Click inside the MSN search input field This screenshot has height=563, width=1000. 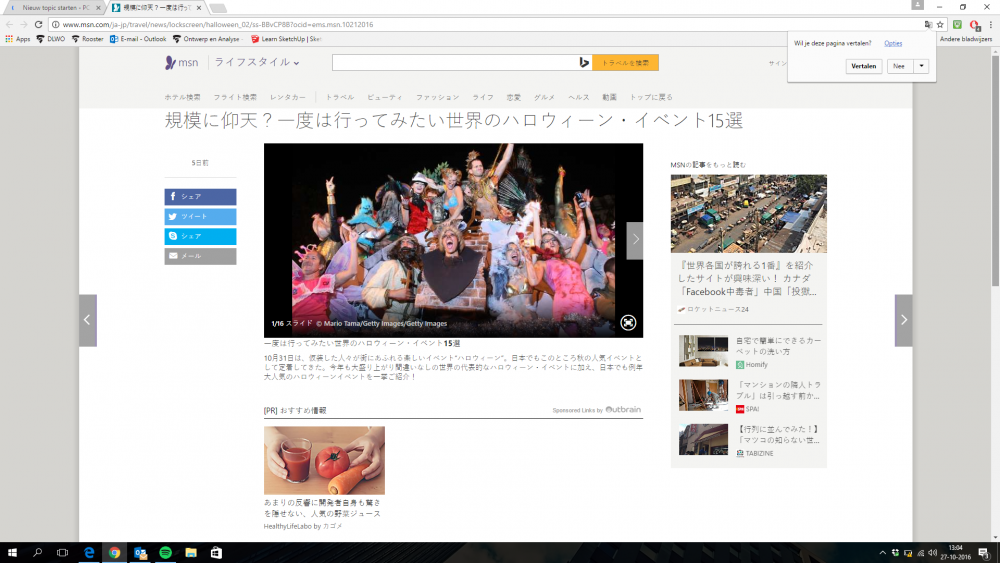[x=452, y=63]
